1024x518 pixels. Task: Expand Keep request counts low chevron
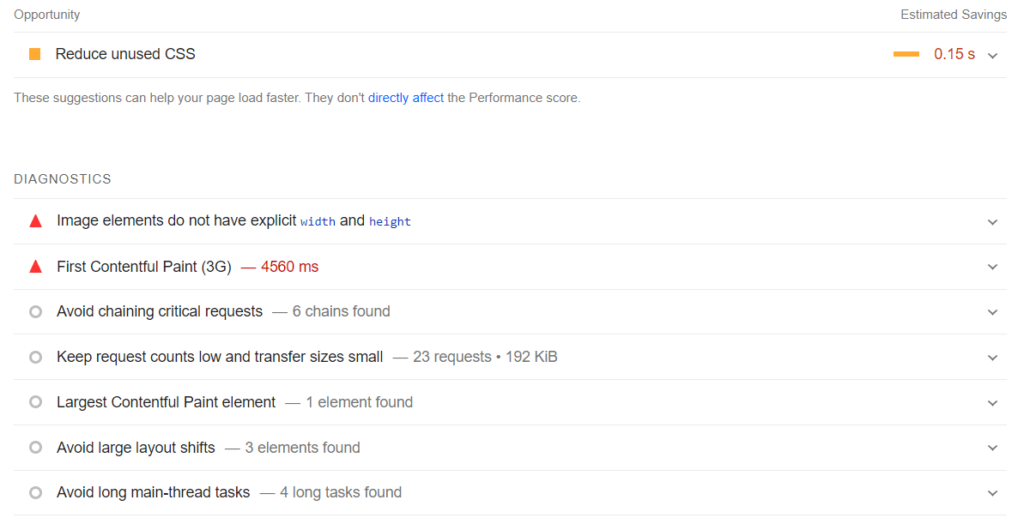point(992,357)
